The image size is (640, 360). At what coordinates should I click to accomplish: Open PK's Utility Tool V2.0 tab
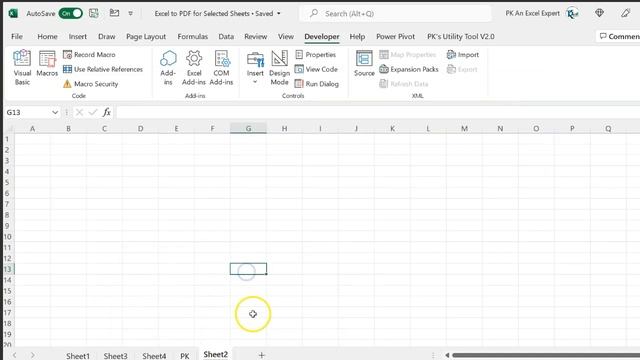click(x=460, y=37)
